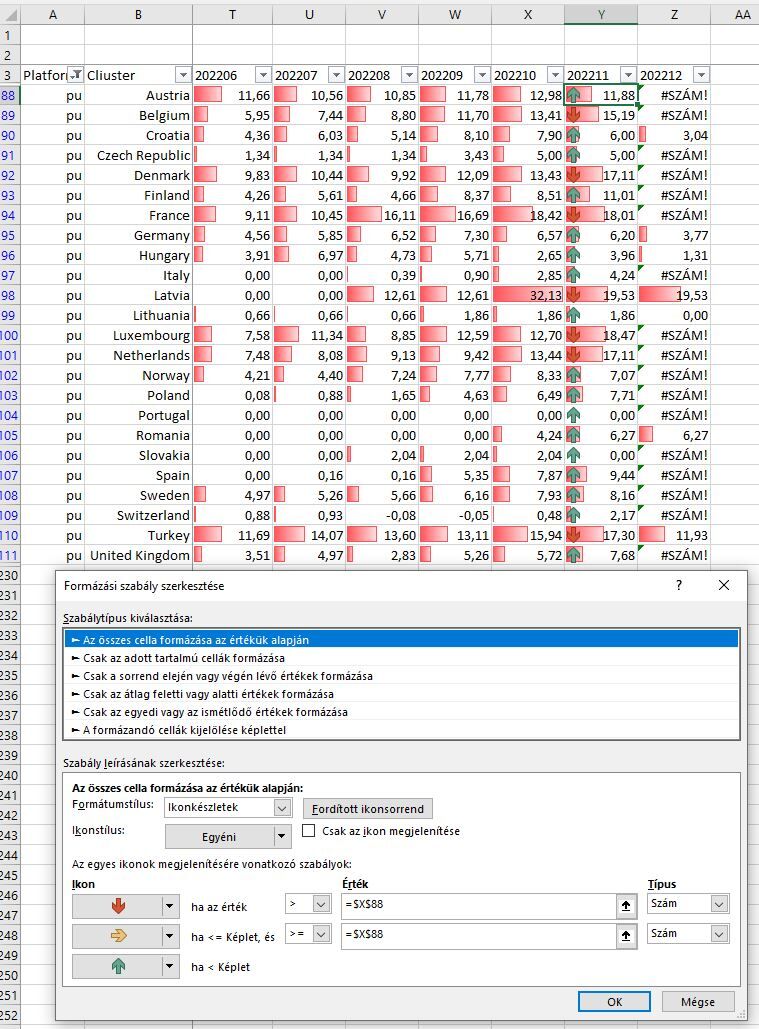The height and width of the screenshot is (1029, 759).
Task: Open first Típus 'Szám' dropdown
Action: [x=719, y=904]
